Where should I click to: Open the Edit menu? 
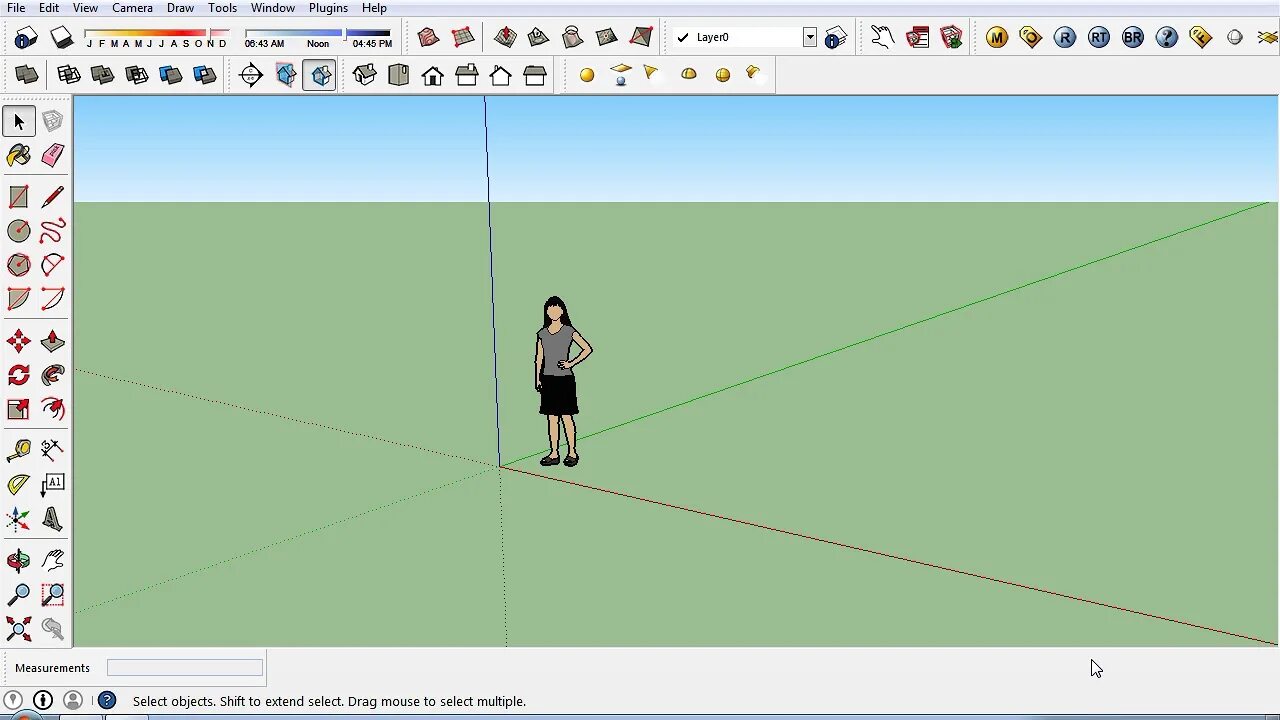click(x=49, y=8)
